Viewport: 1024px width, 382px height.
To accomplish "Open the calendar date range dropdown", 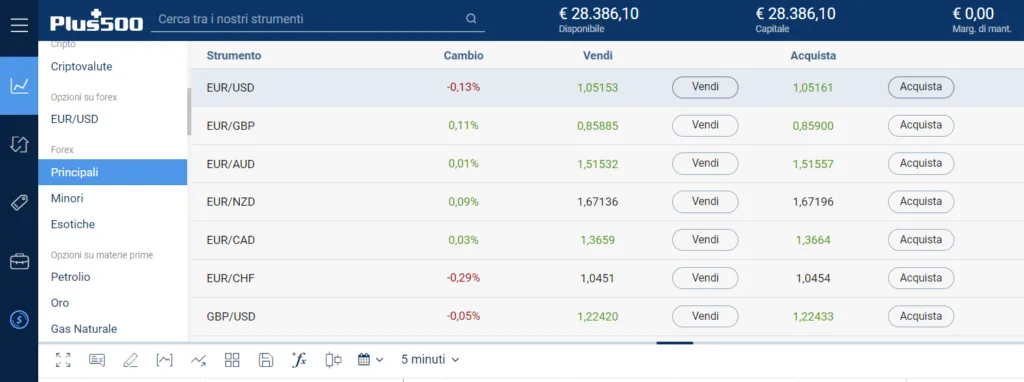I will (x=370, y=359).
